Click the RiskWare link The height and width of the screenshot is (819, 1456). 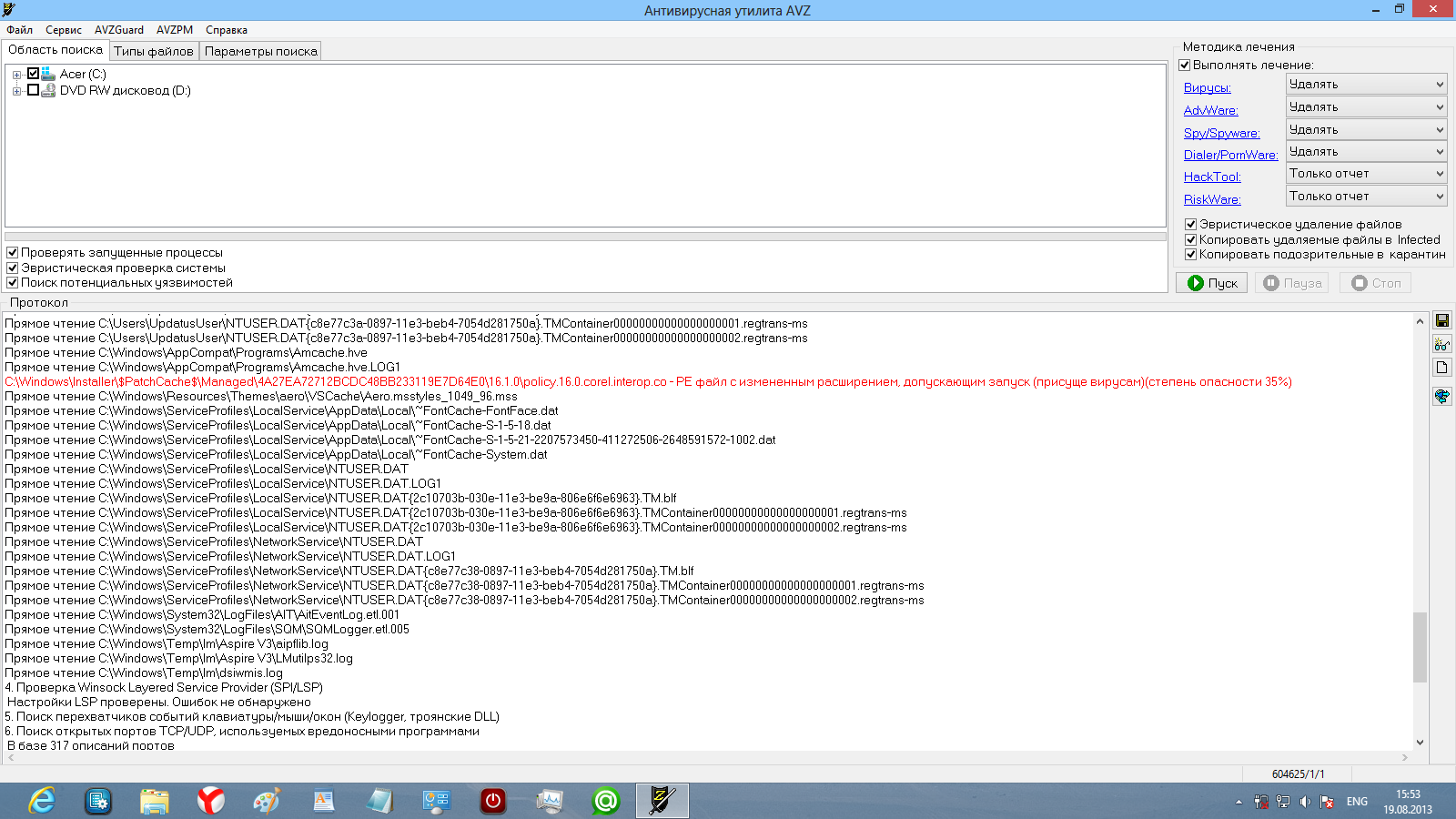point(1212,200)
